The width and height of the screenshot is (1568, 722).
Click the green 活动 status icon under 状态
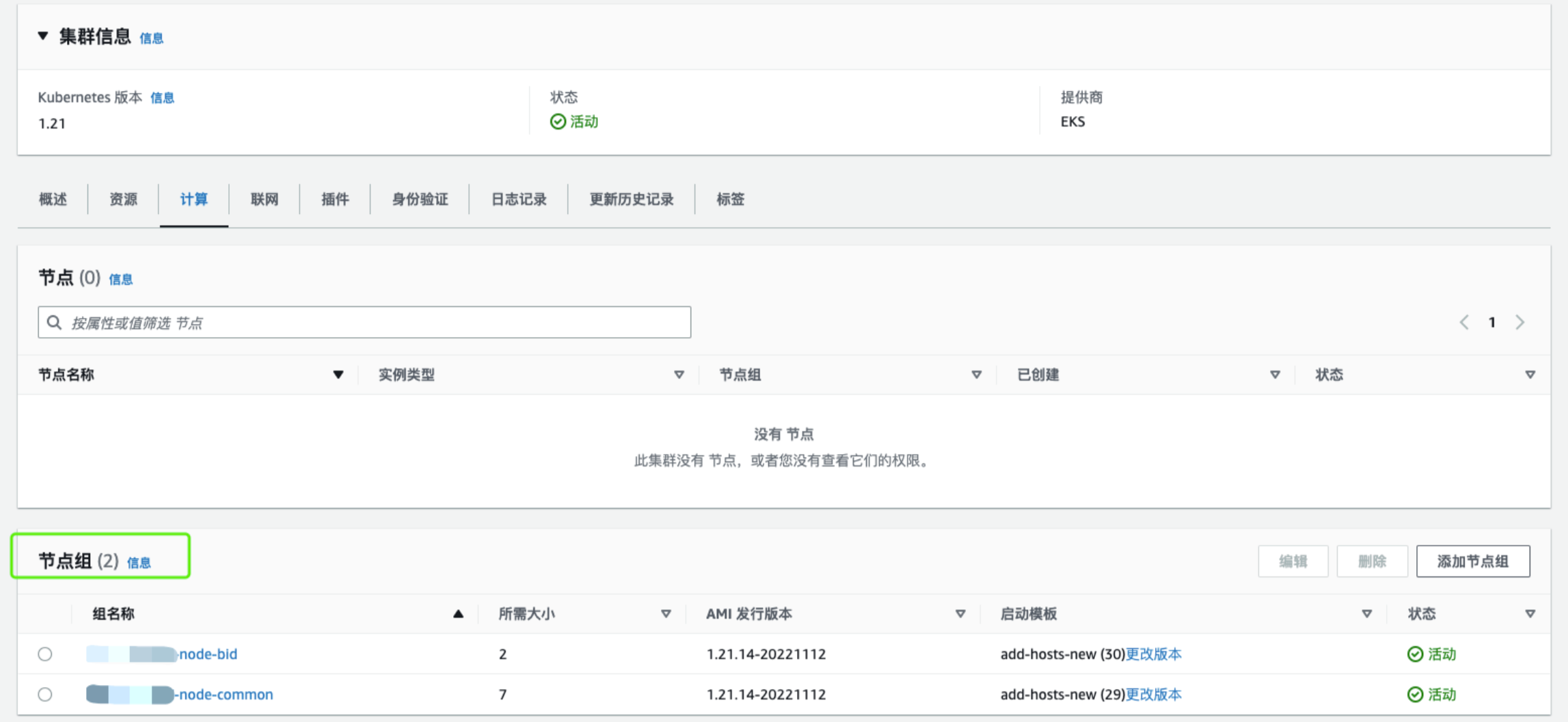pyautogui.click(x=558, y=122)
